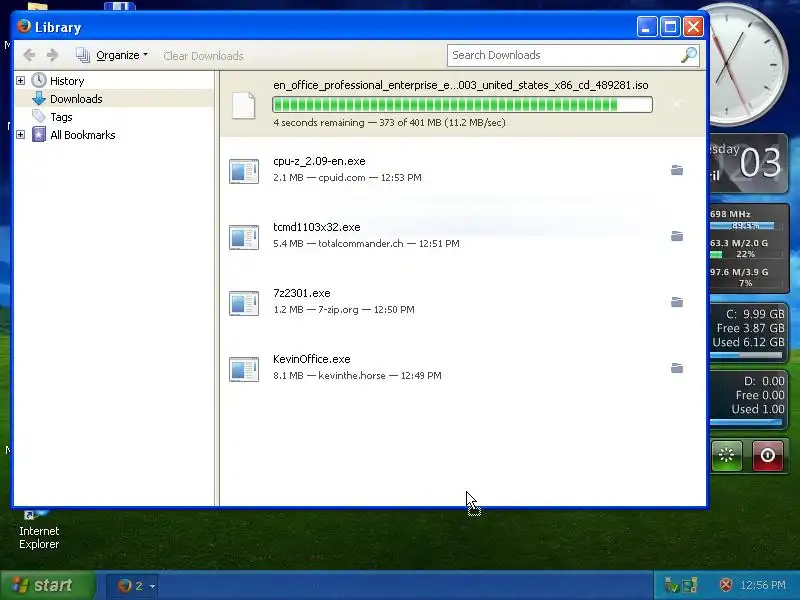
Task: Click the red power button in the gadget
Action: [768, 455]
